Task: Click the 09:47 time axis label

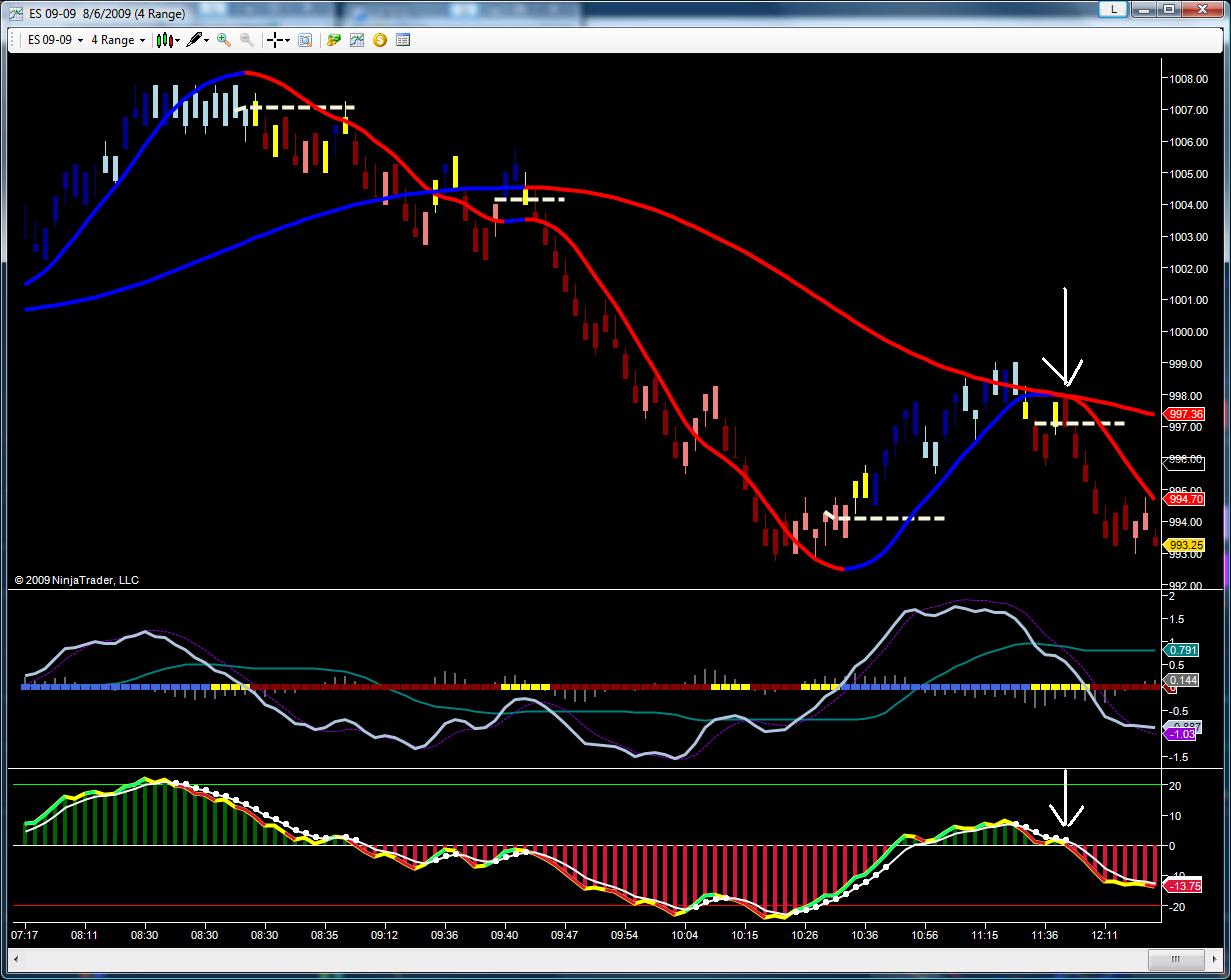Action: (x=565, y=936)
